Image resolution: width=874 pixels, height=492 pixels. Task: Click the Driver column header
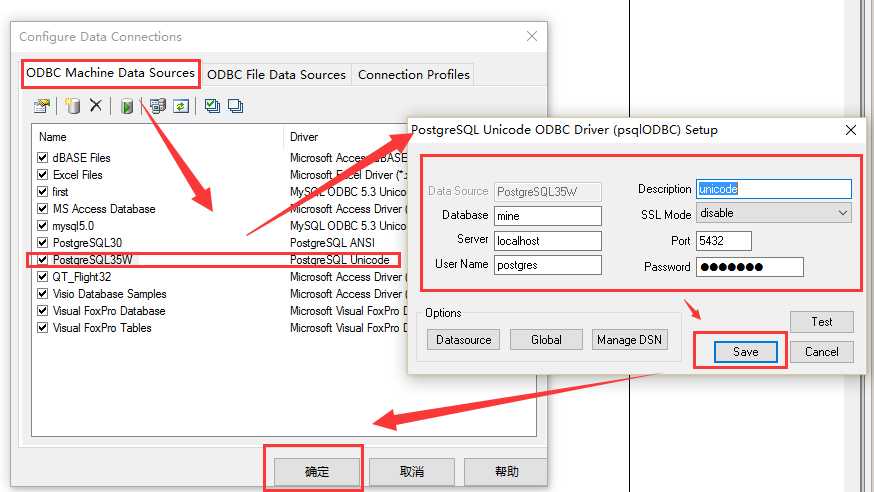pos(304,137)
